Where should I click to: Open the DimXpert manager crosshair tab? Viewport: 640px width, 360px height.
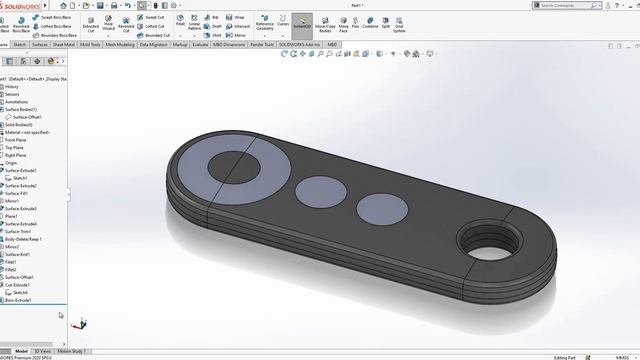point(37,61)
